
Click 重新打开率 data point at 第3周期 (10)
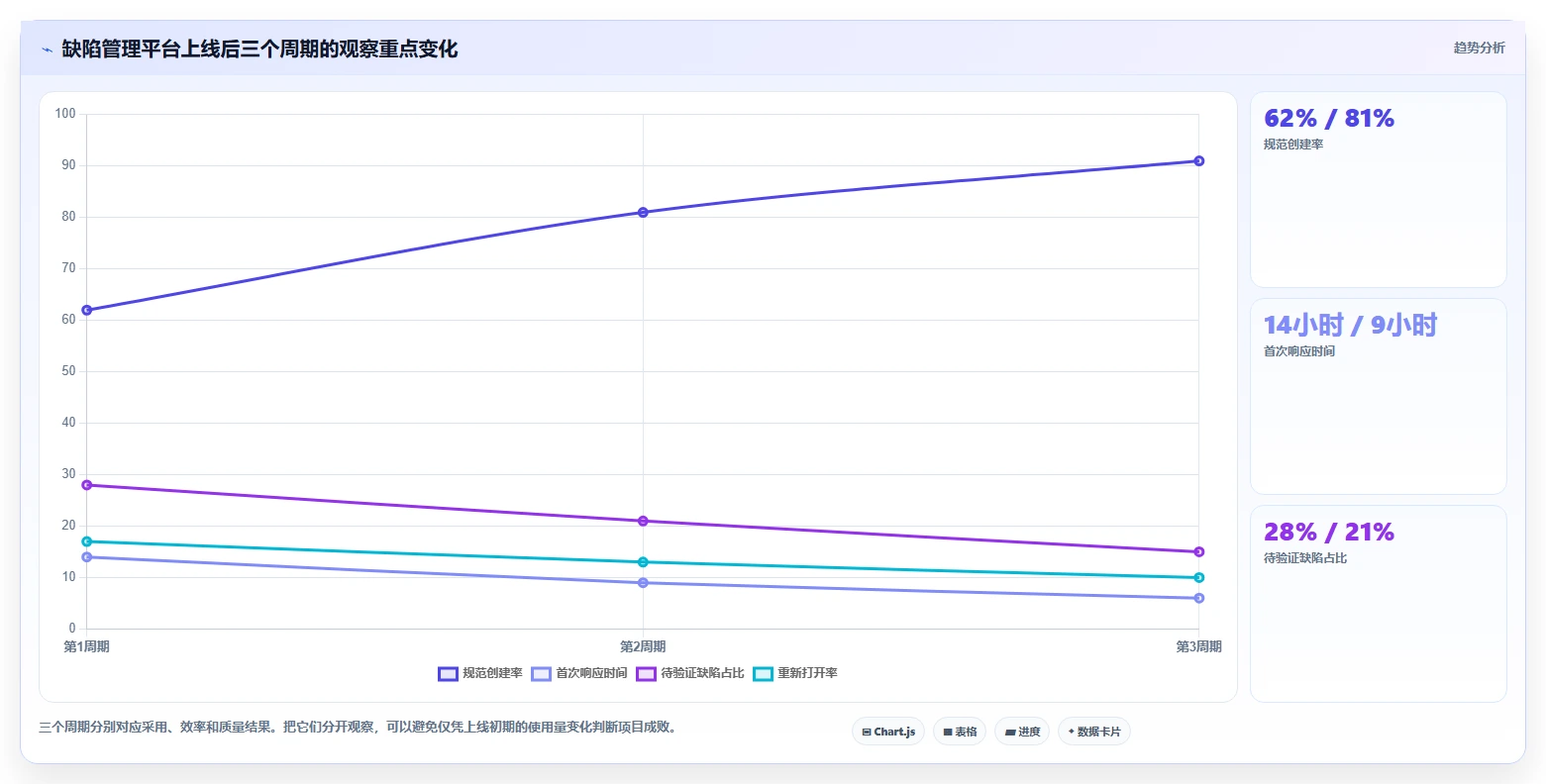(x=1198, y=577)
